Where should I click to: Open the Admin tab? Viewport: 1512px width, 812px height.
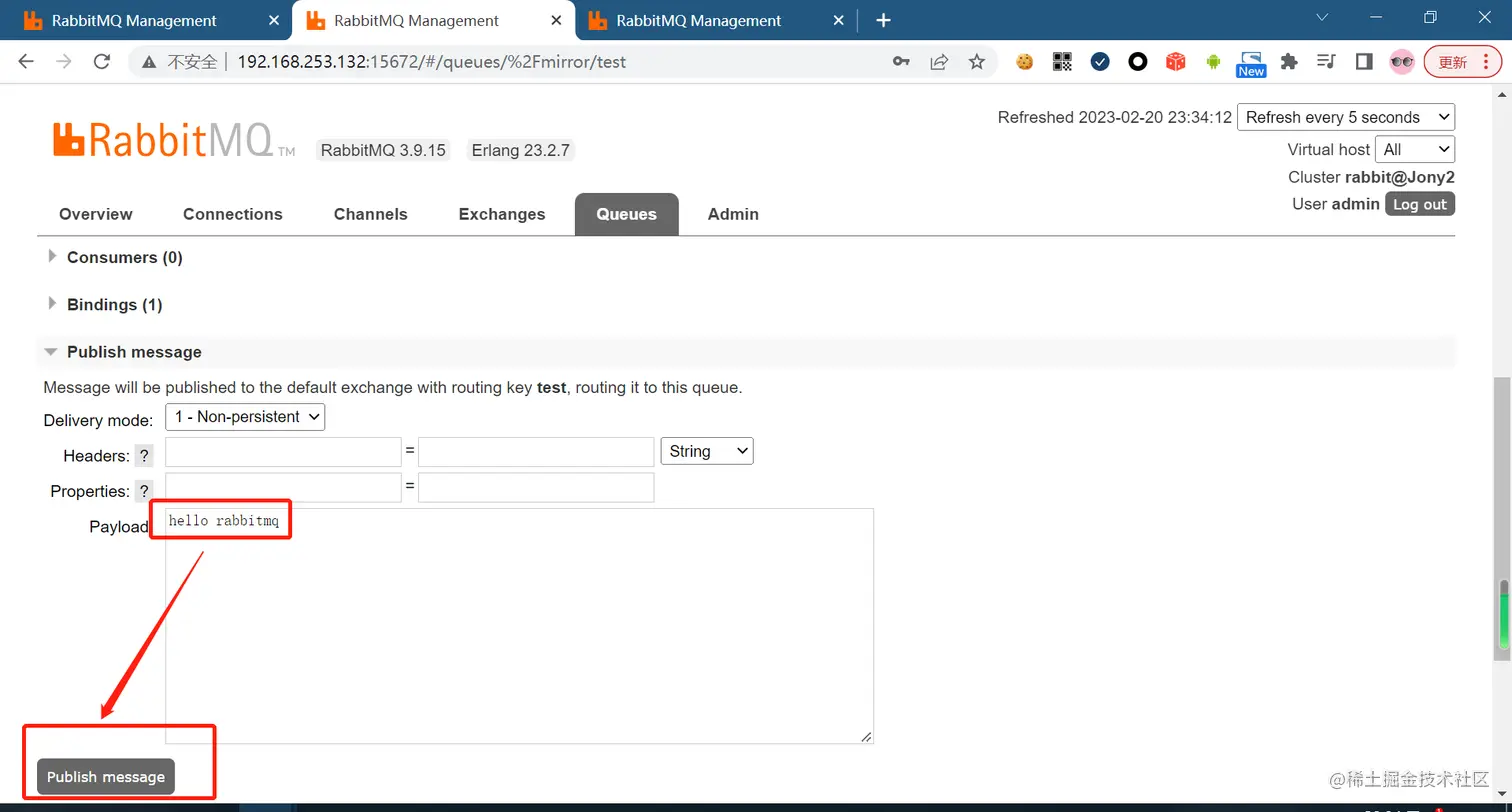point(733,214)
